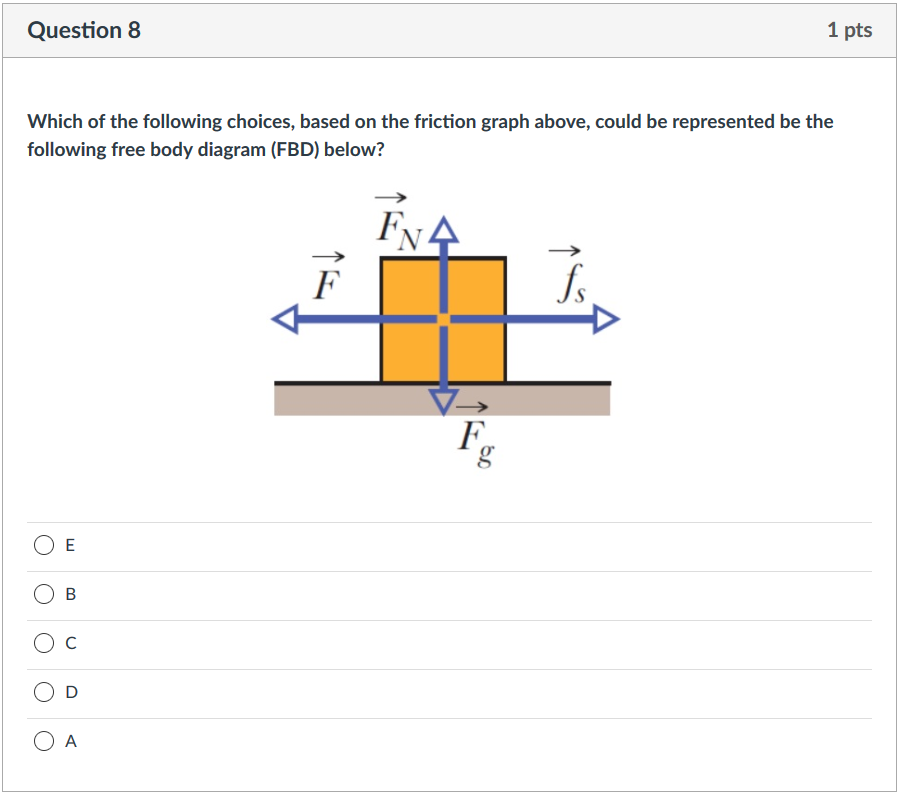Click the downward gravity Fg arrow
The image size is (901, 799).
click(x=443, y=398)
